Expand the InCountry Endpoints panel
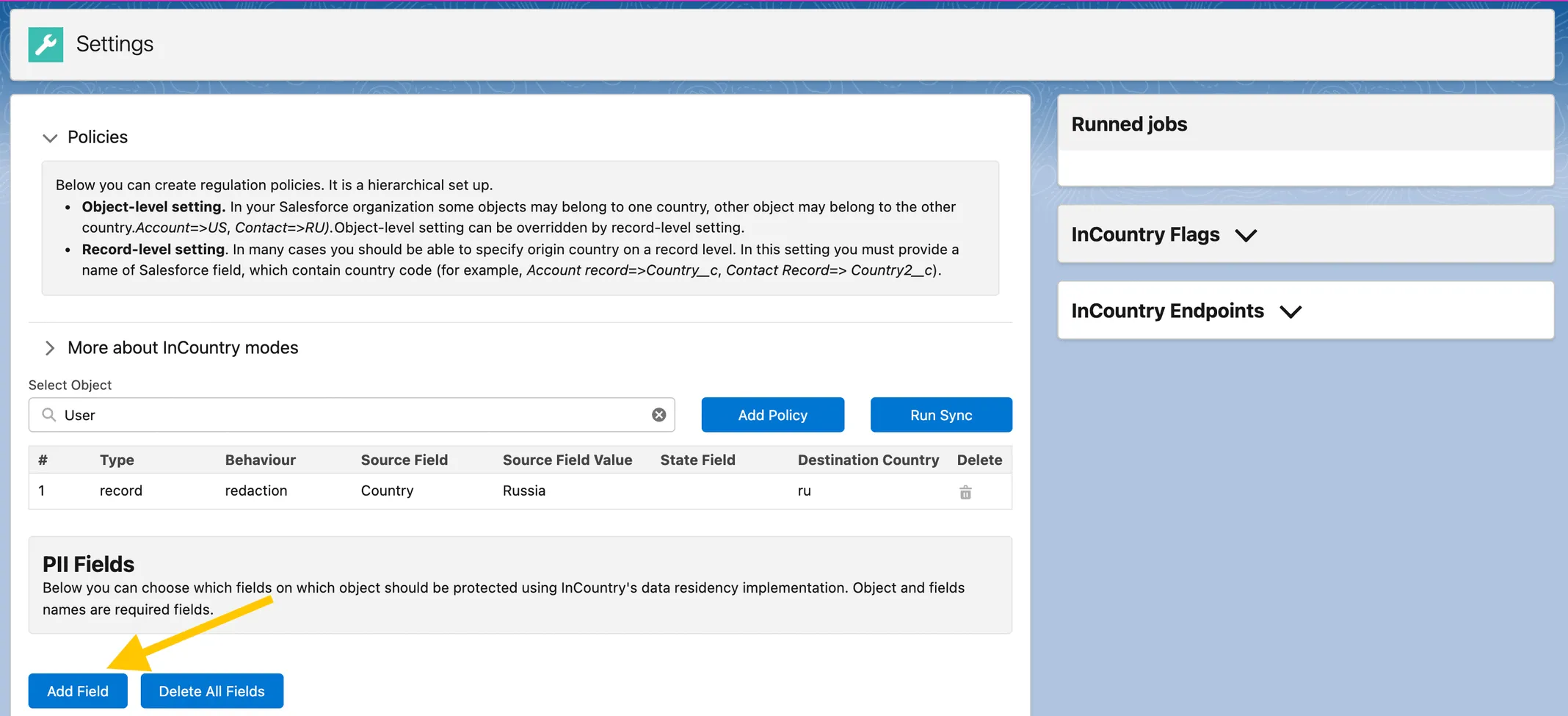The image size is (1568, 716). click(1290, 311)
